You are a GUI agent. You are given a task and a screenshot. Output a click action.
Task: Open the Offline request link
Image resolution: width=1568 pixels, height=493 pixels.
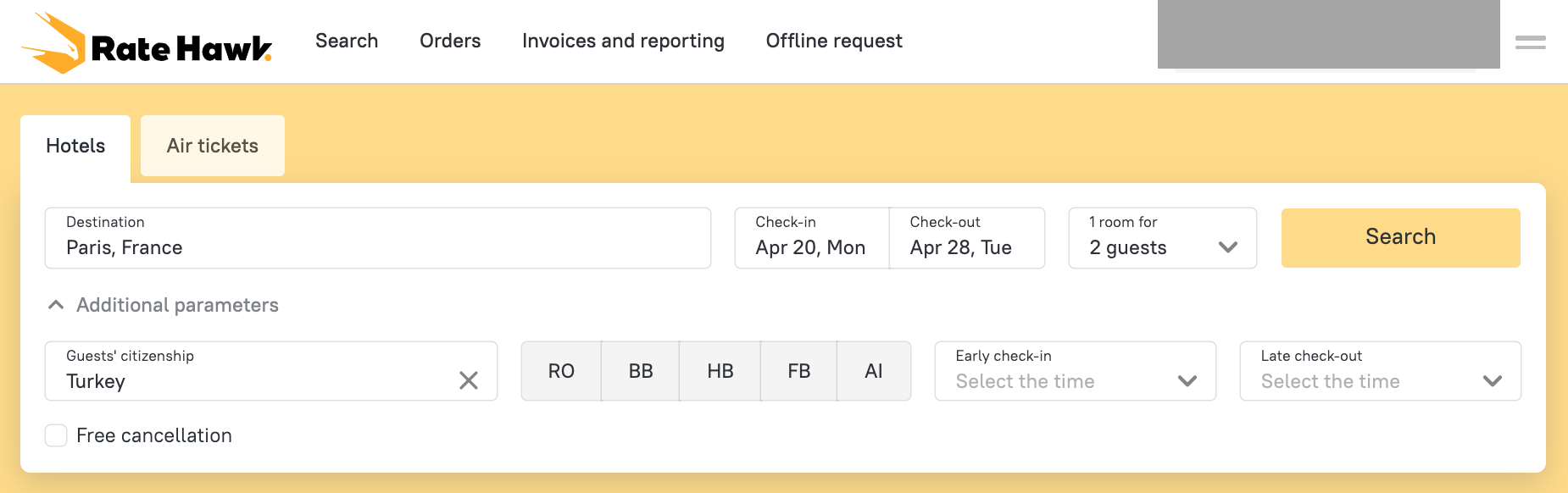pyautogui.click(x=834, y=41)
